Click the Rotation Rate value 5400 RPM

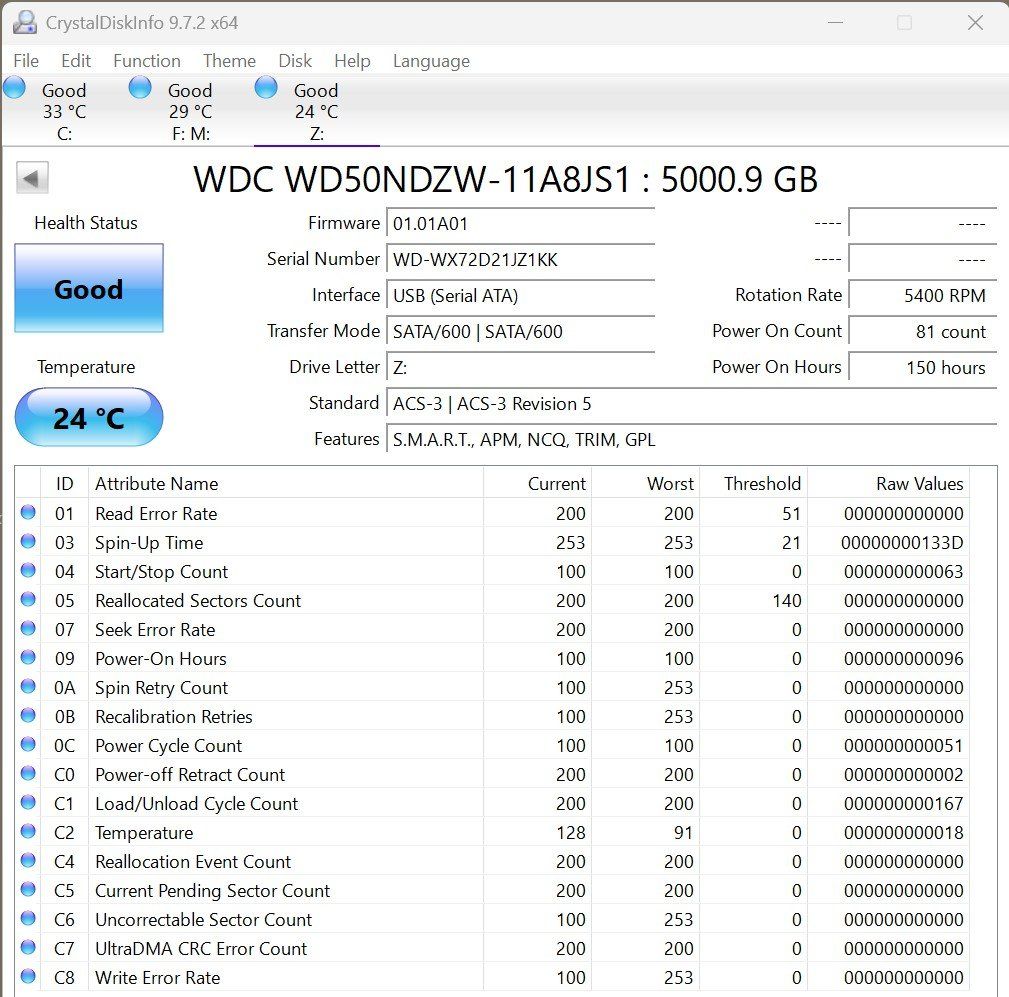923,295
